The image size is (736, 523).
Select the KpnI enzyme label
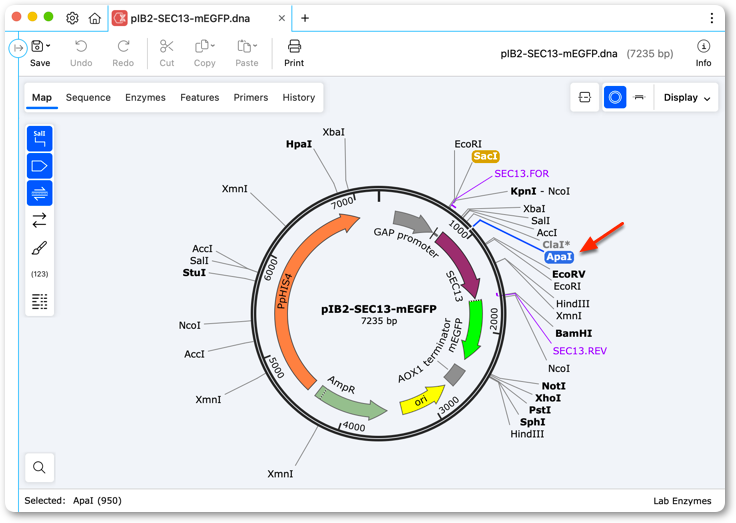point(523,192)
